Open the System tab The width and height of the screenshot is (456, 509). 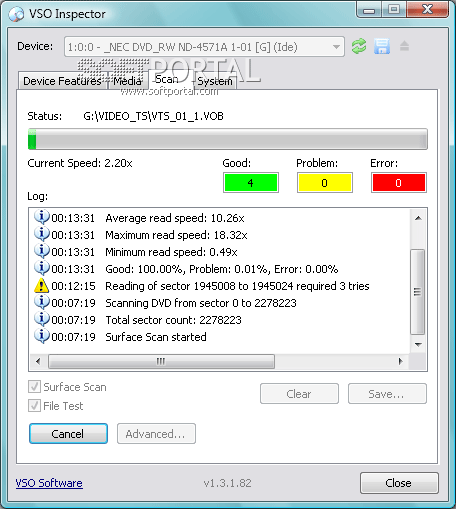click(215, 81)
